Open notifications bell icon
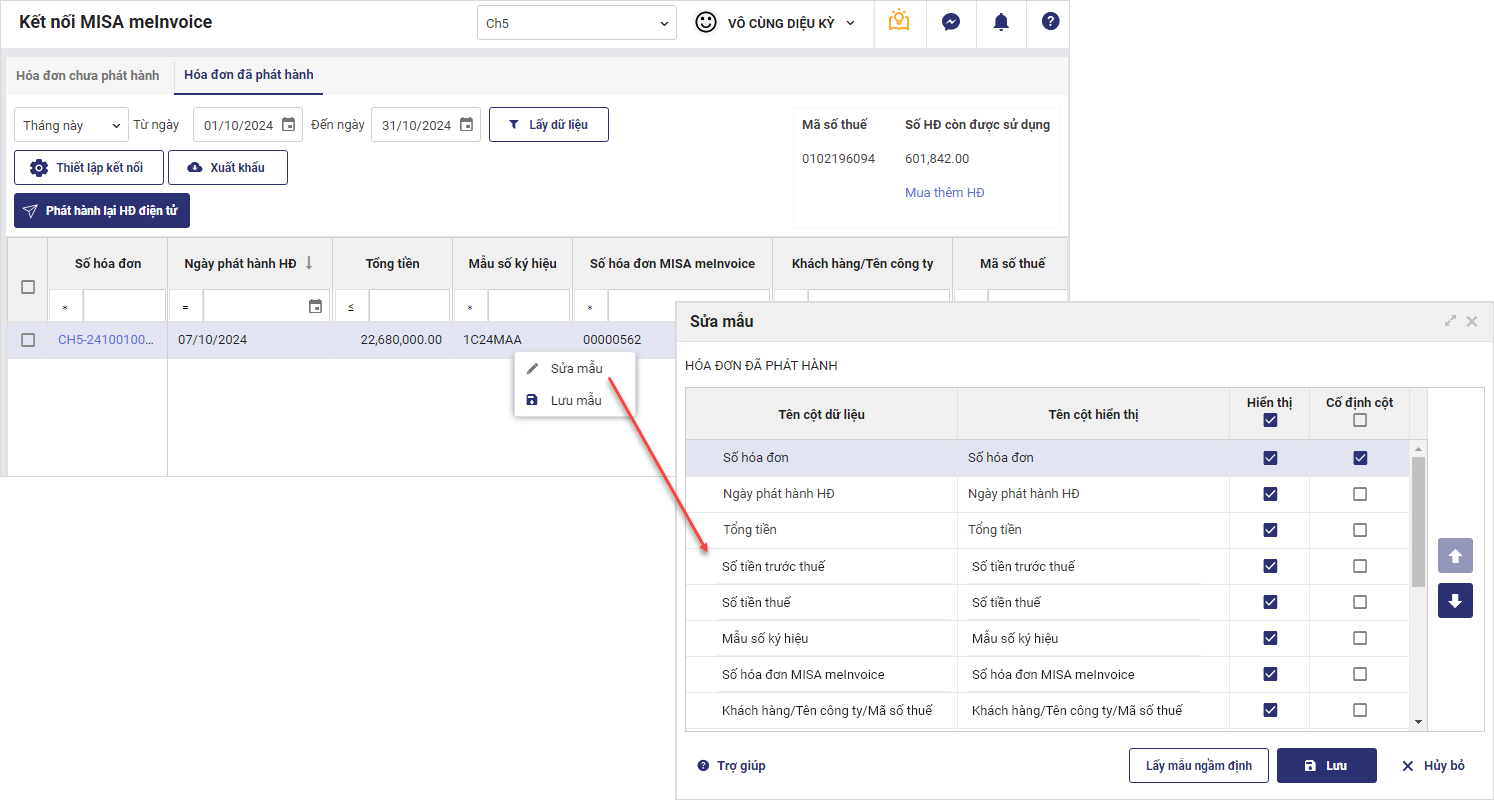This screenshot has width=1494, height=800. [1001, 21]
